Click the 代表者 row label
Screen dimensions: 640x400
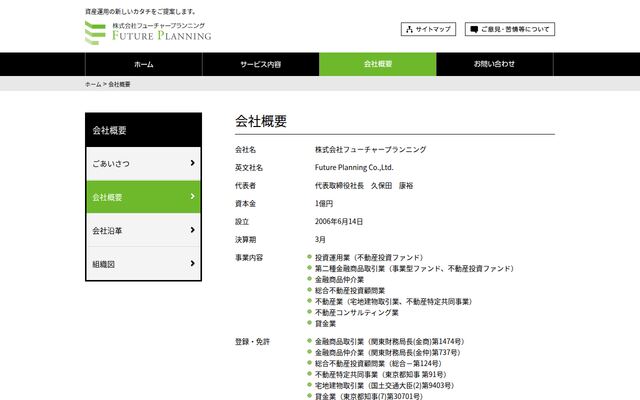[x=245, y=185]
